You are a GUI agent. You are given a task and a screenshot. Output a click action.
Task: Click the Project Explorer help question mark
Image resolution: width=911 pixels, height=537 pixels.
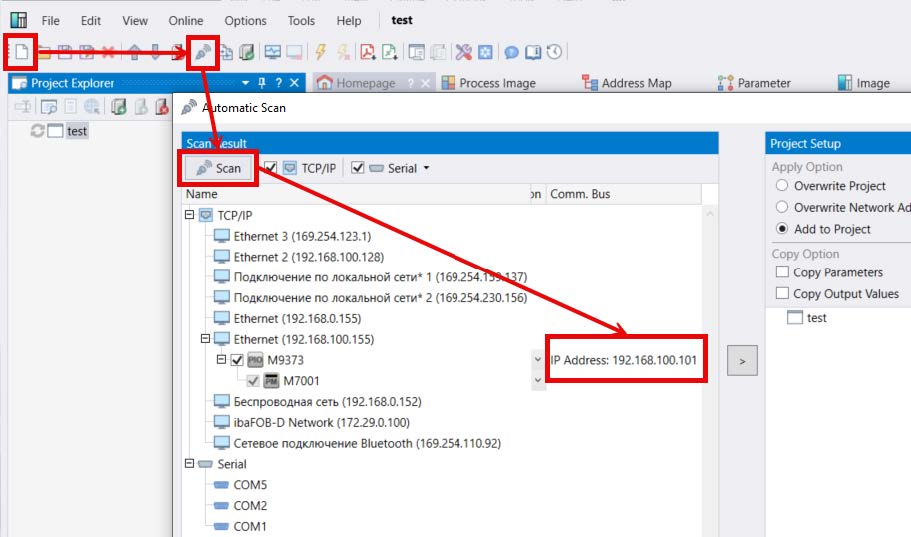click(278, 83)
